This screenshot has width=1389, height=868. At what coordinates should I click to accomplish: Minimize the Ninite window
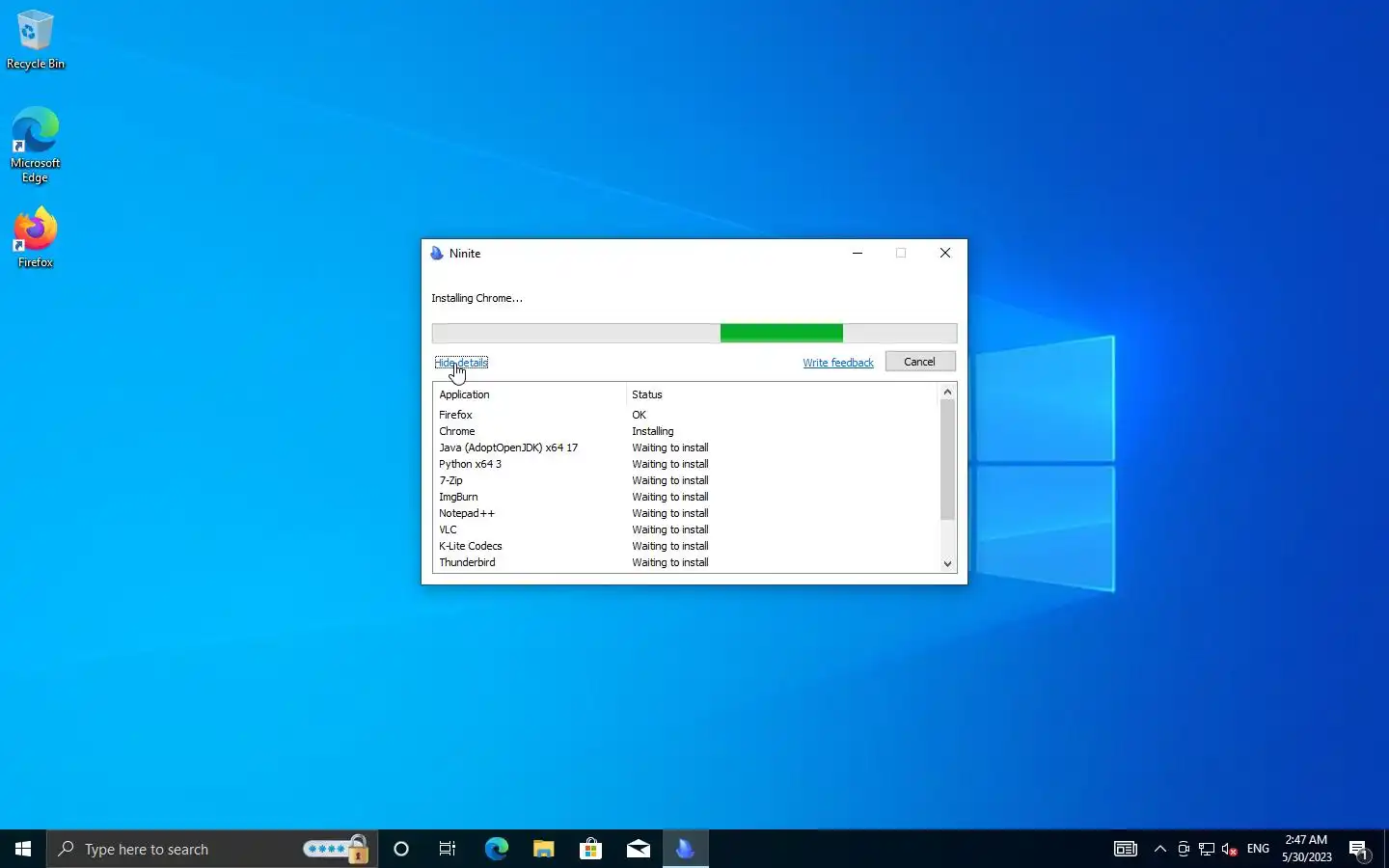coord(858,254)
